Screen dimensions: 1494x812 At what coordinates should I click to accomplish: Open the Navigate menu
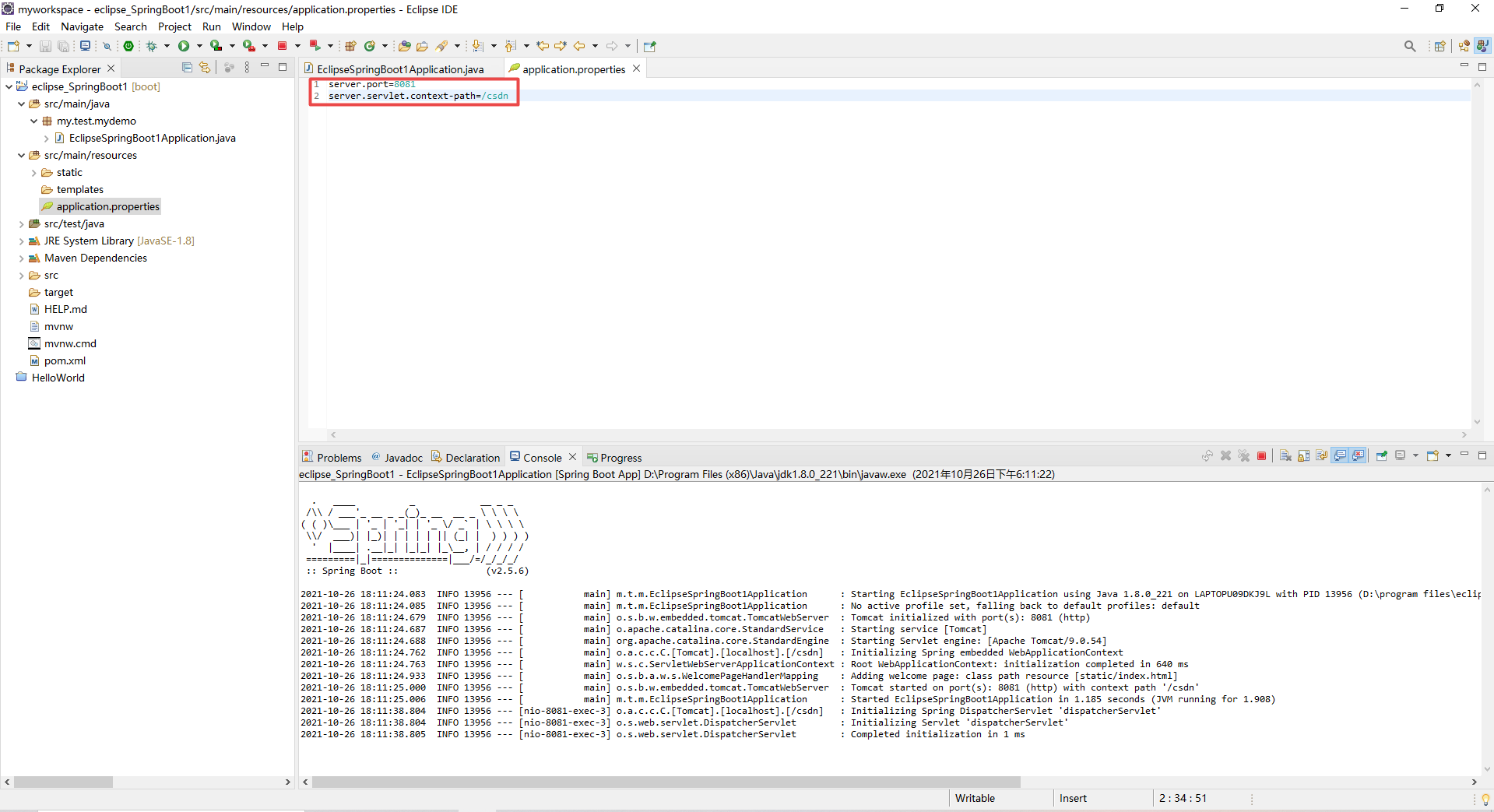coord(82,26)
